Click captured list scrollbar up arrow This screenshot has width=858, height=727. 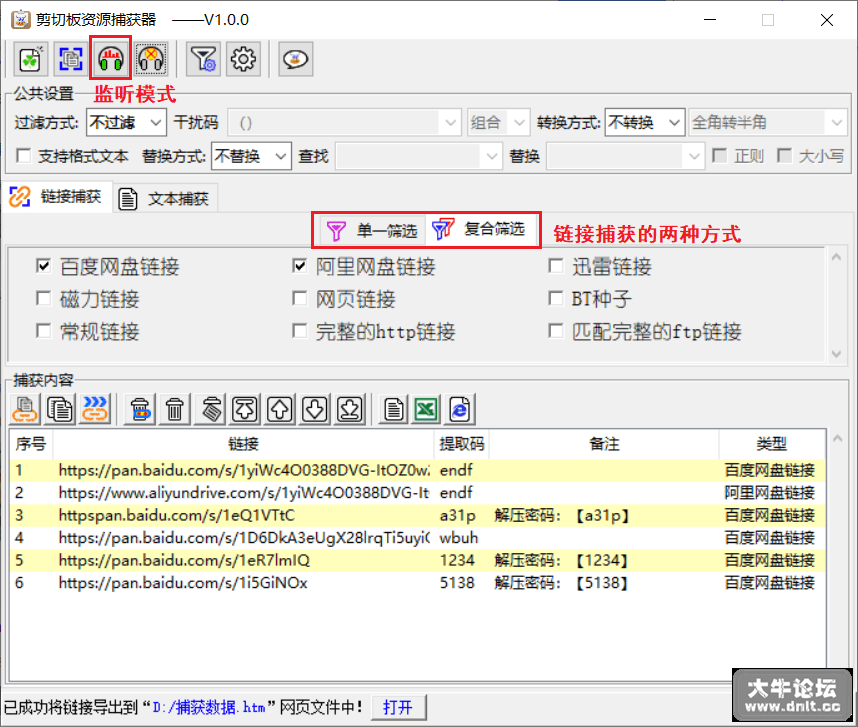coord(837,438)
